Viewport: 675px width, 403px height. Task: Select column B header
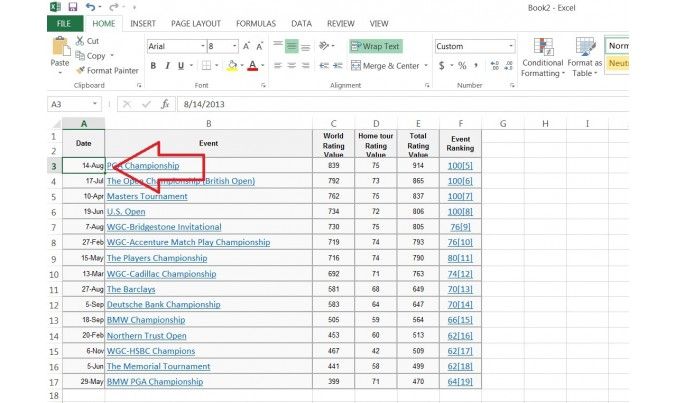click(x=208, y=124)
